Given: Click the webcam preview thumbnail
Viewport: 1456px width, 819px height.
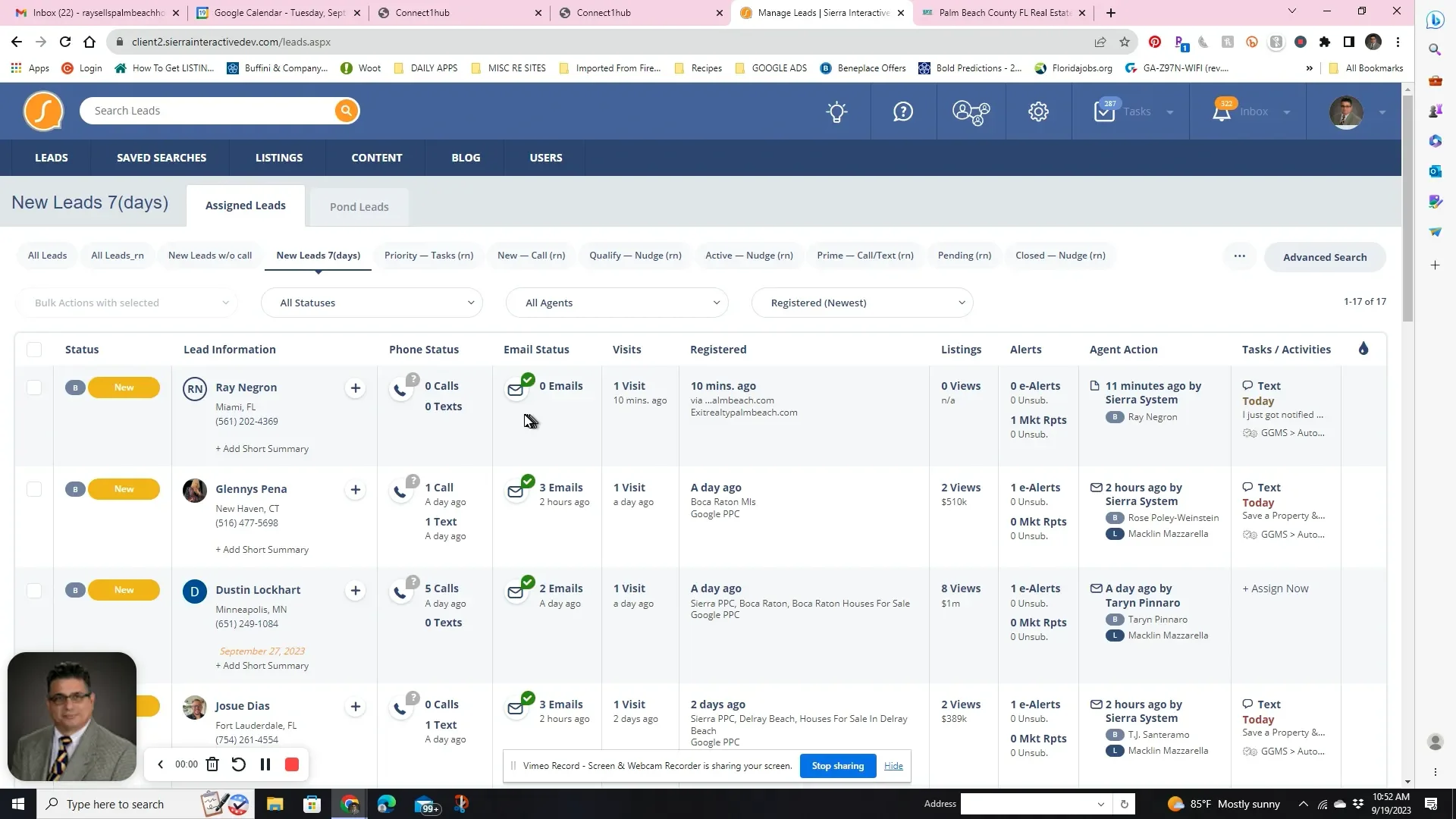Looking at the screenshot, I should point(72,717).
